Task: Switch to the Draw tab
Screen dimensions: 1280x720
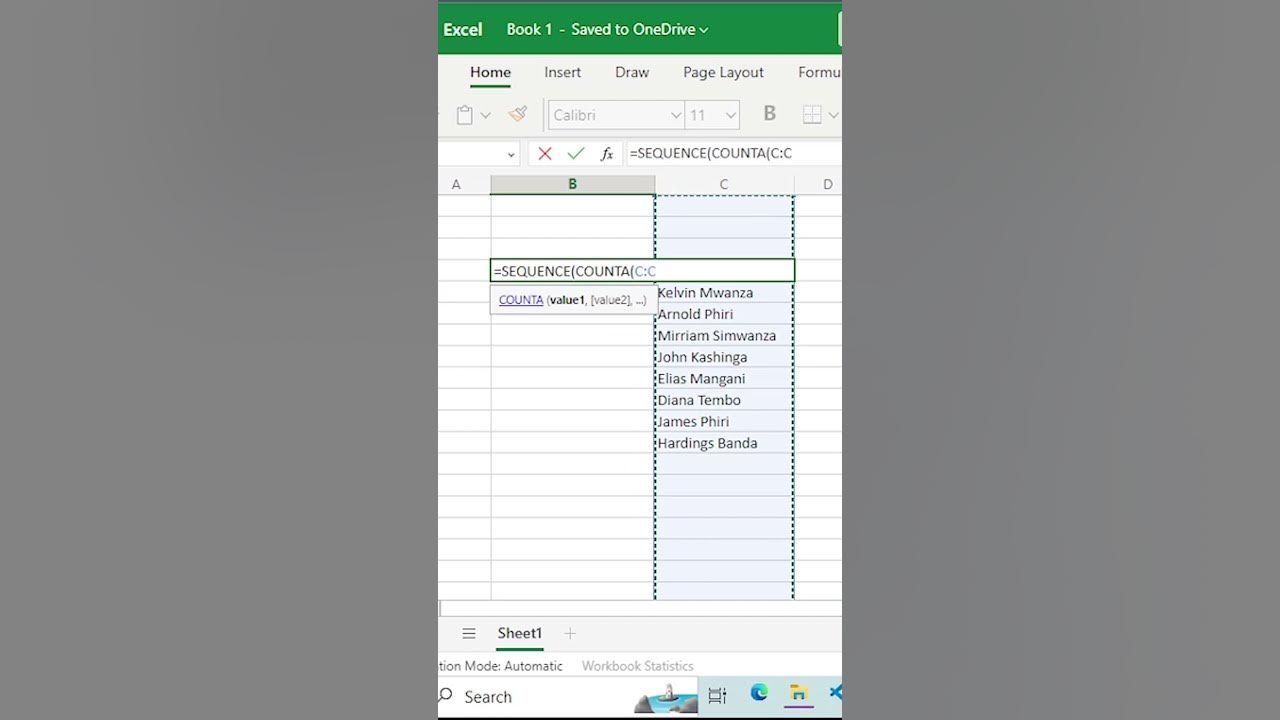Action: pos(632,72)
